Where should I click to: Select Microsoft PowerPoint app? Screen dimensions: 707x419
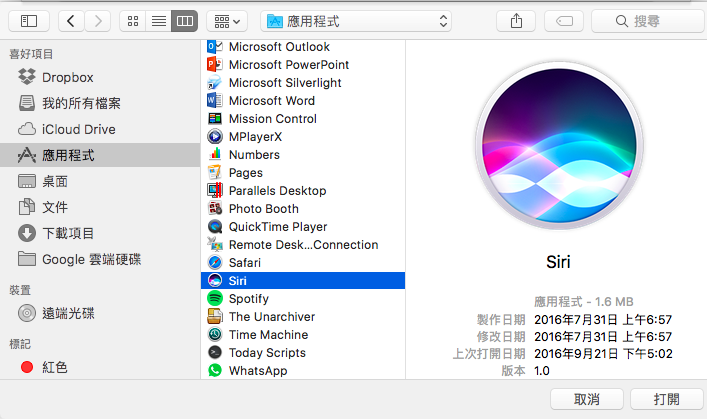(x=303, y=64)
